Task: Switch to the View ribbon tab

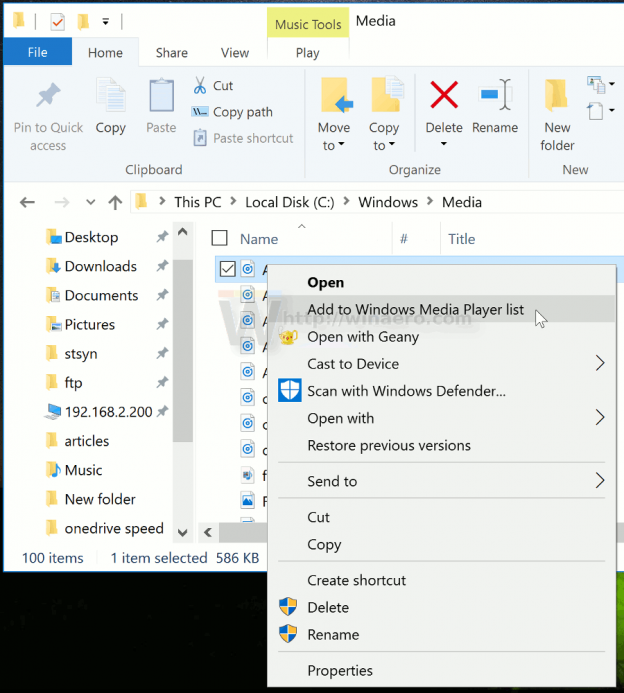Action: (x=235, y=53)
